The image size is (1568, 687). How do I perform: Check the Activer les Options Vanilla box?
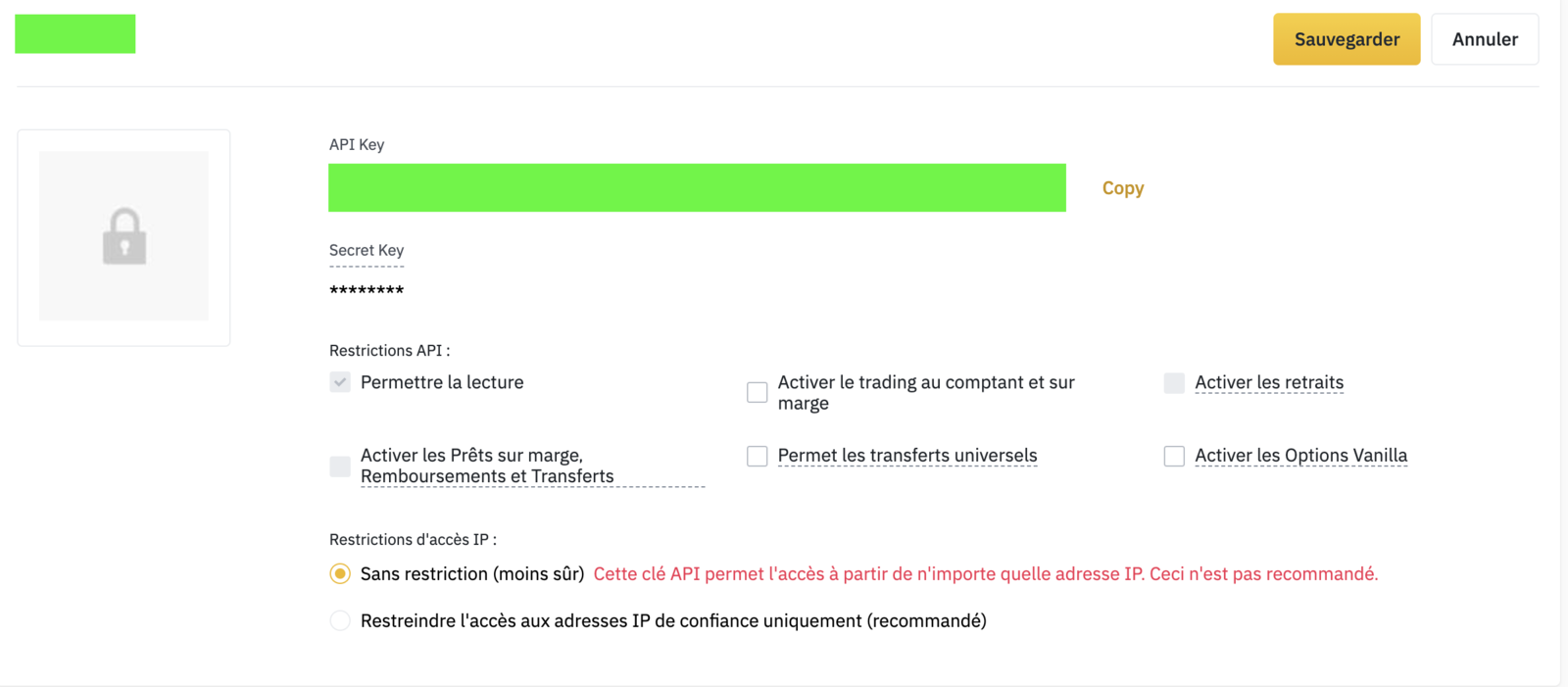[x=1174, y=456]
